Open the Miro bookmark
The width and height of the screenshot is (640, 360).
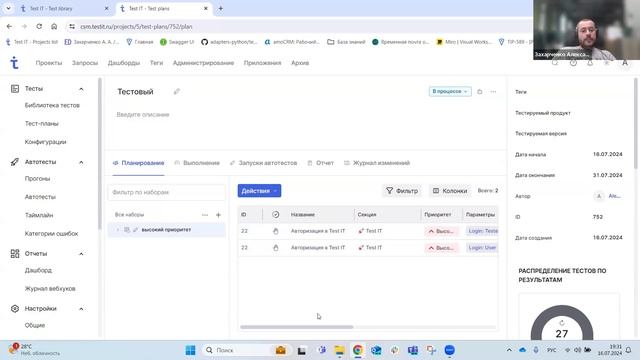[x=464, y=42]
